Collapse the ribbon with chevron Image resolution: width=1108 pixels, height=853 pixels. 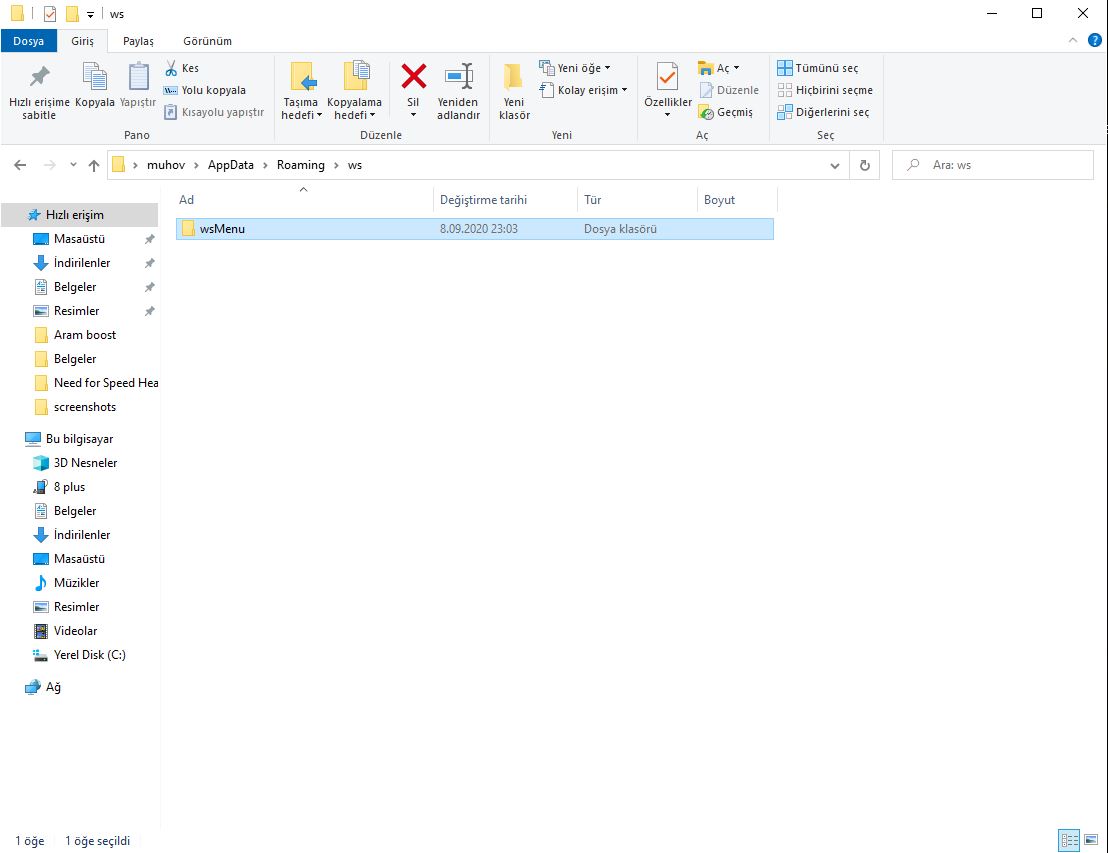[1073, 40]
